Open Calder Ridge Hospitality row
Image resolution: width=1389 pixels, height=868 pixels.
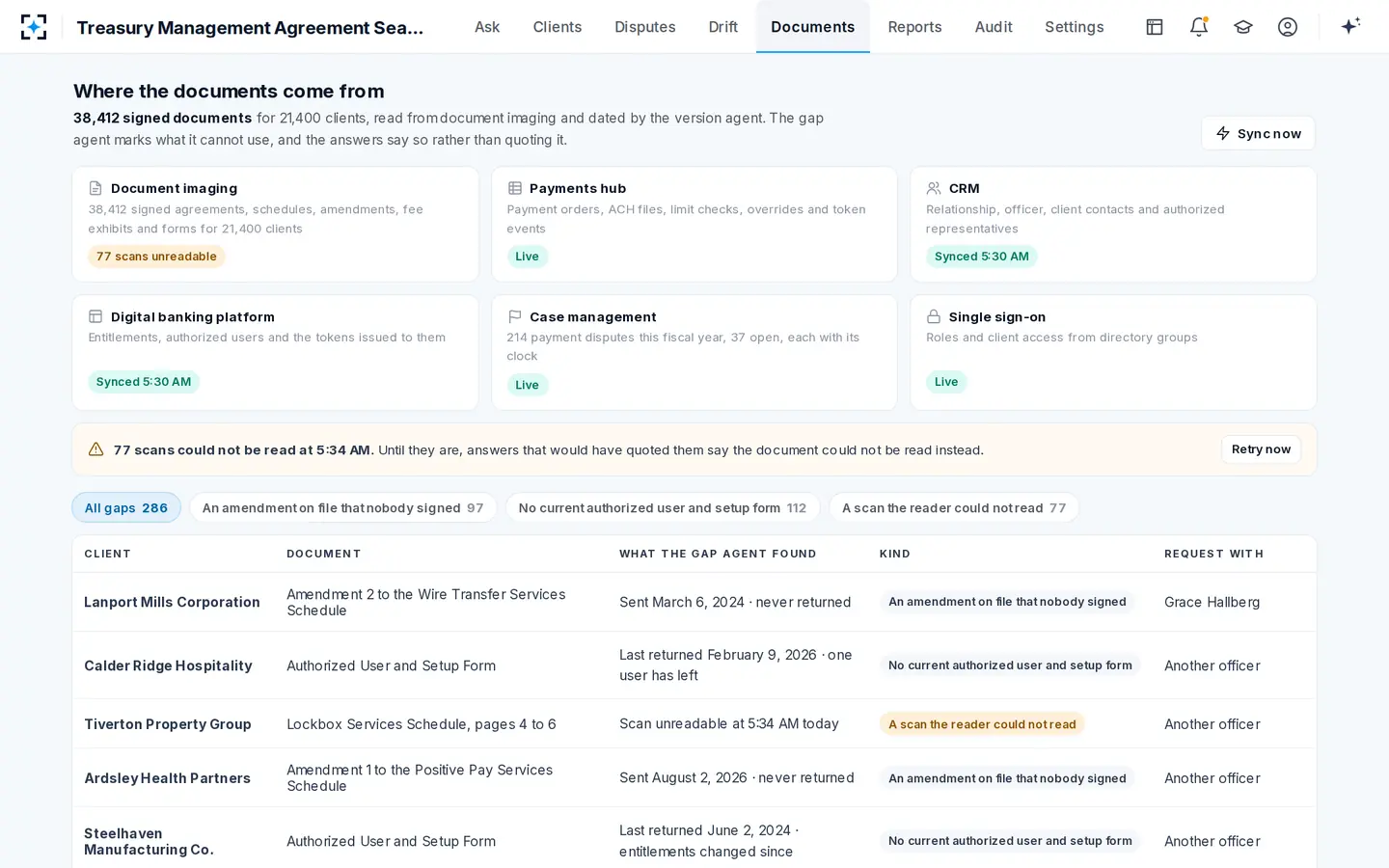694,665
